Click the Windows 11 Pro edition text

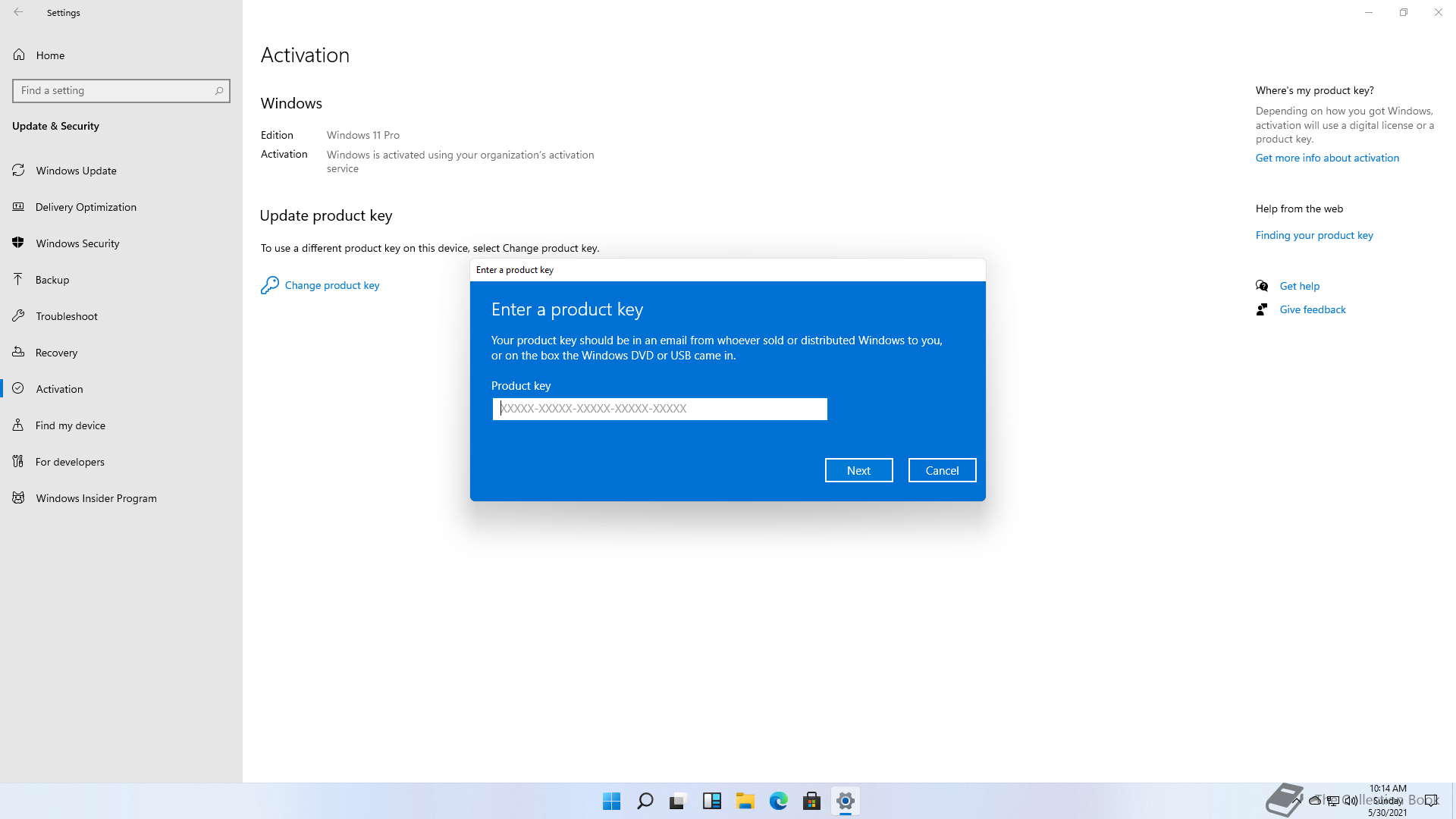click(x=363, y=135)
